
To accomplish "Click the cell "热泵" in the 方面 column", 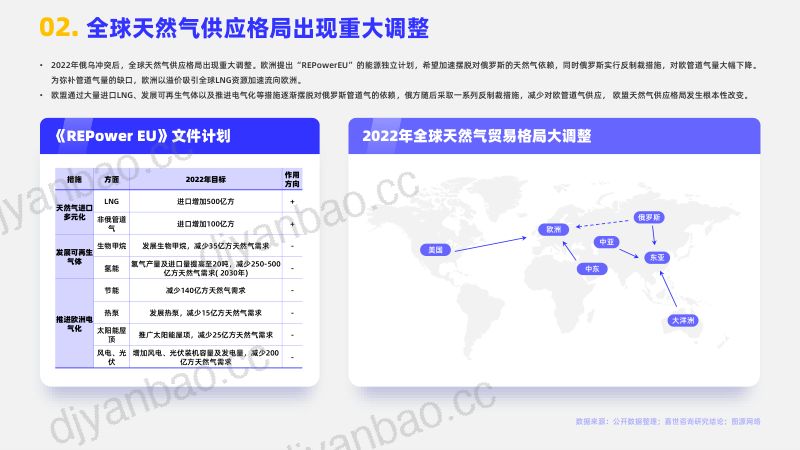I will 112,313.
